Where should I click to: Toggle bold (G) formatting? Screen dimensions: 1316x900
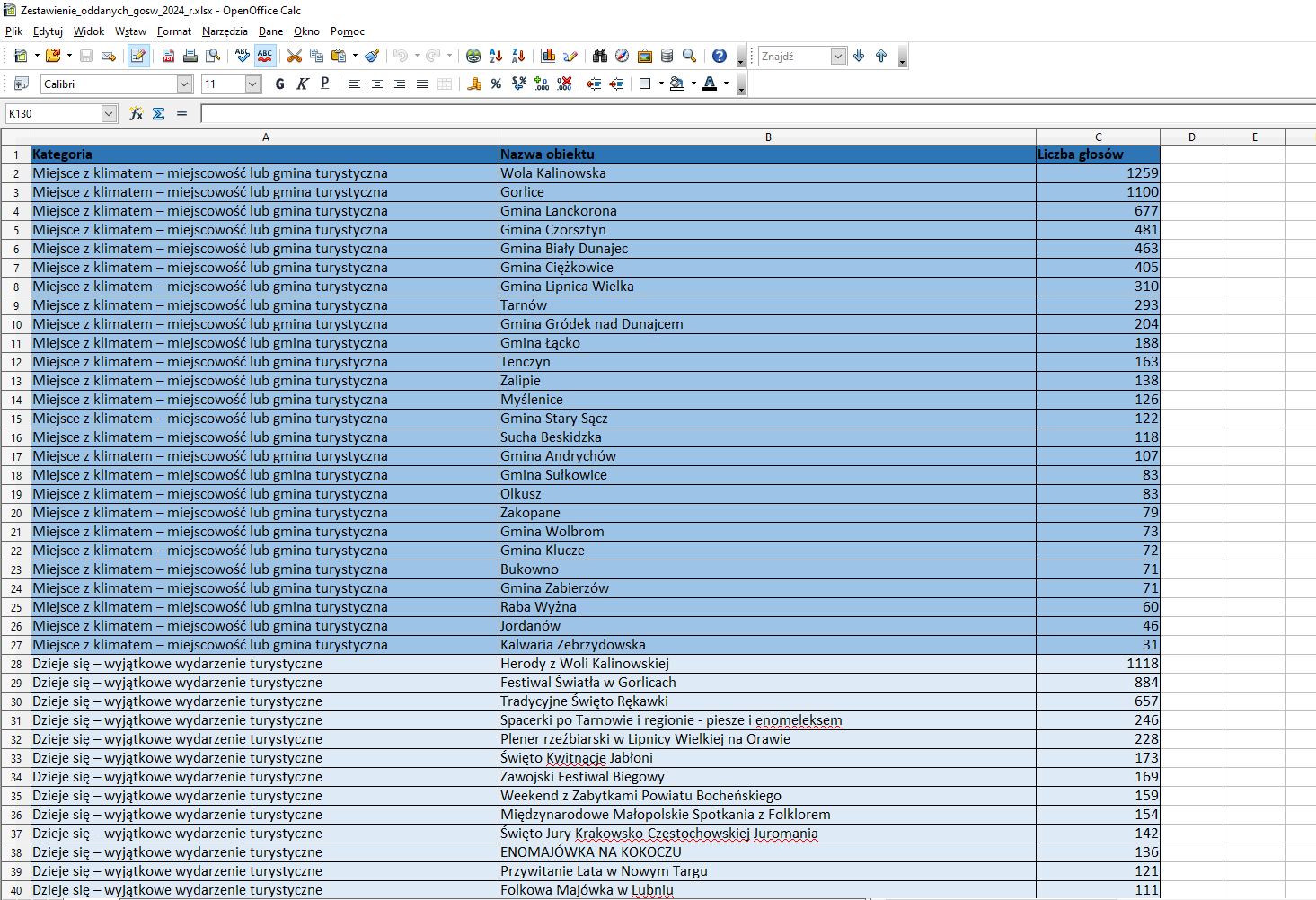pyautogui.click(x=280, y=84)
